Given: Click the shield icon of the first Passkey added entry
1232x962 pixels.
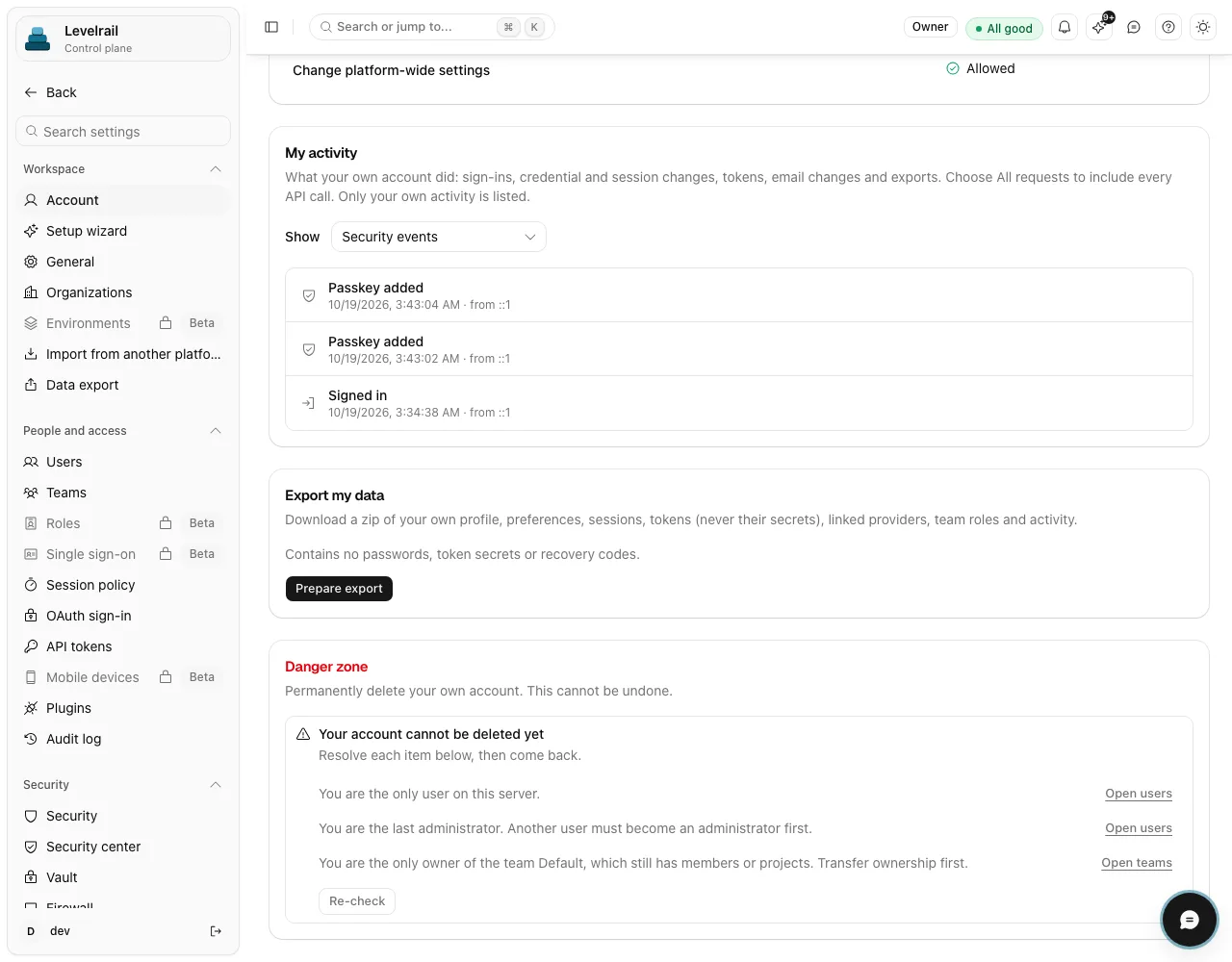Looking at the screenshot, I should click(309, 295).
